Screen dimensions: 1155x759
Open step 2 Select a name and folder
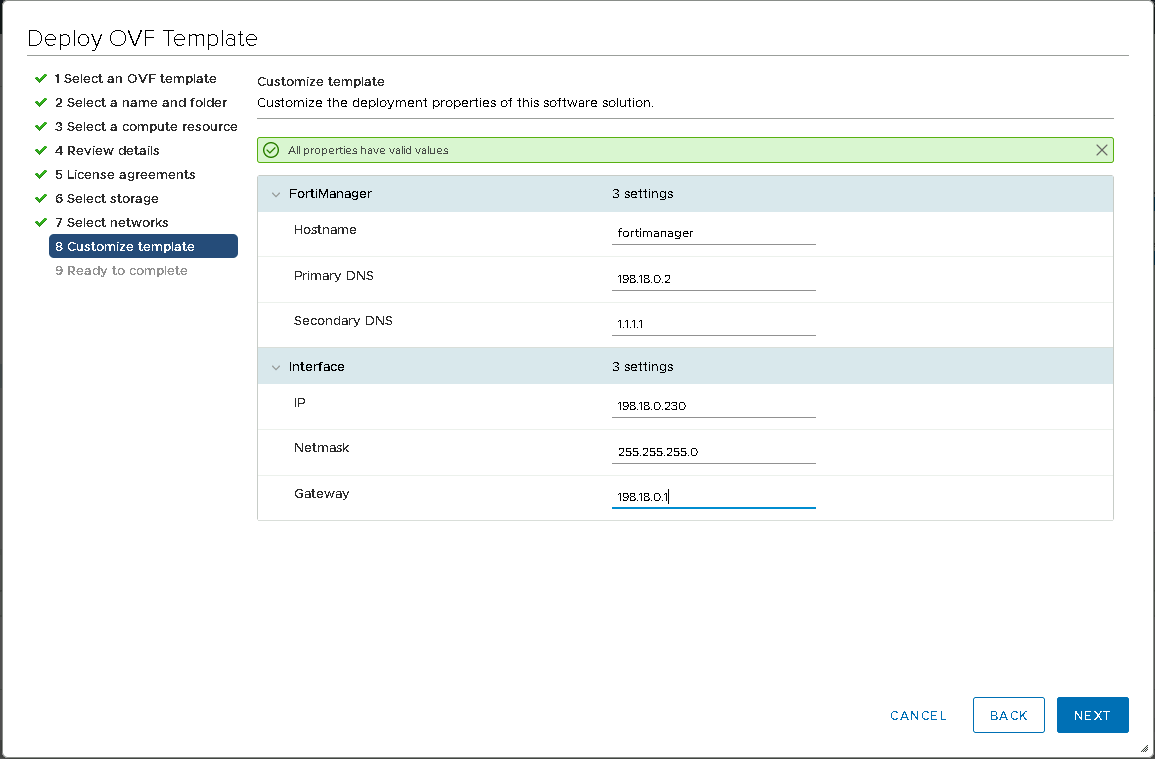click(x=140, y=103)
